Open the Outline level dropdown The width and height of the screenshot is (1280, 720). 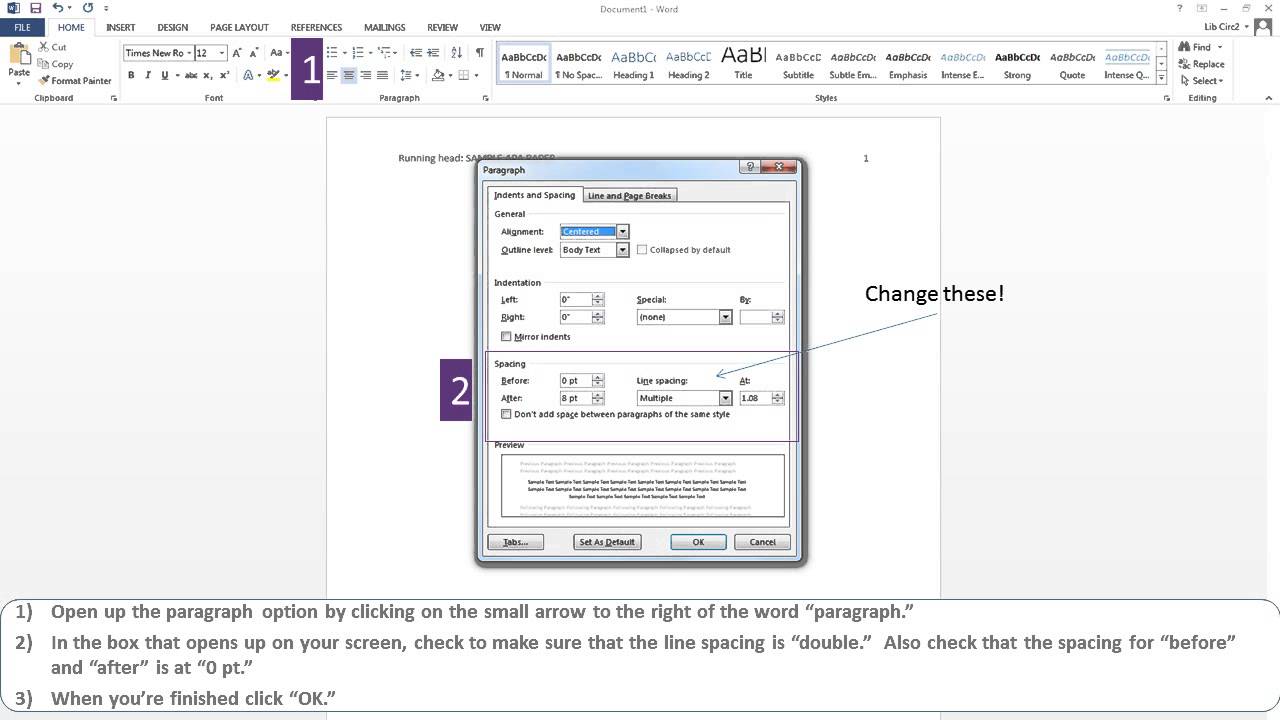coord(623,250)
